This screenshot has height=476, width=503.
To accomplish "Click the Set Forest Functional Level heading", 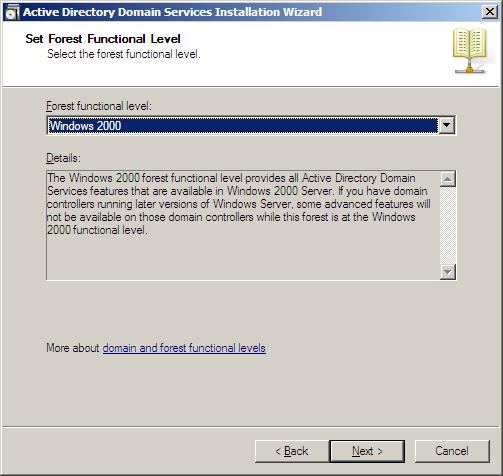I will click(x=103, y=39).
